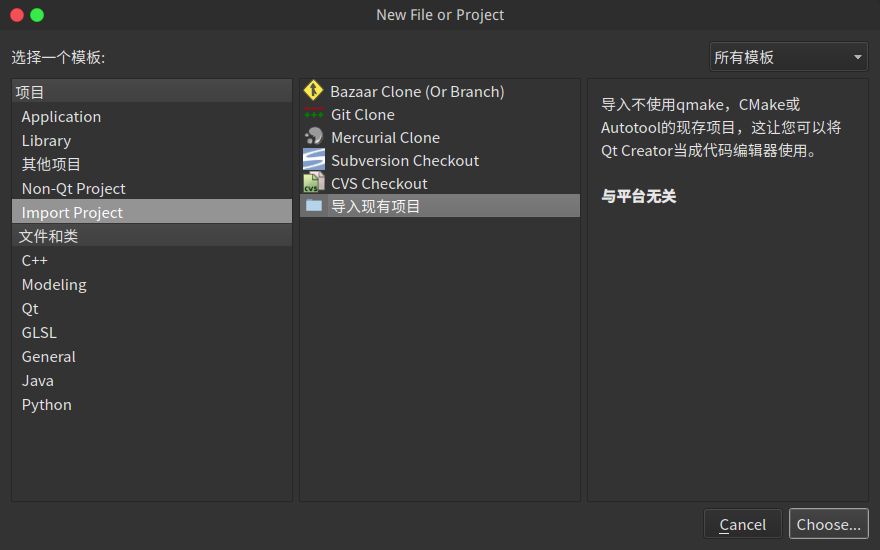Click the CVS Checkout icon
Viewport: 880px width, 550px height.
point(314,183)
